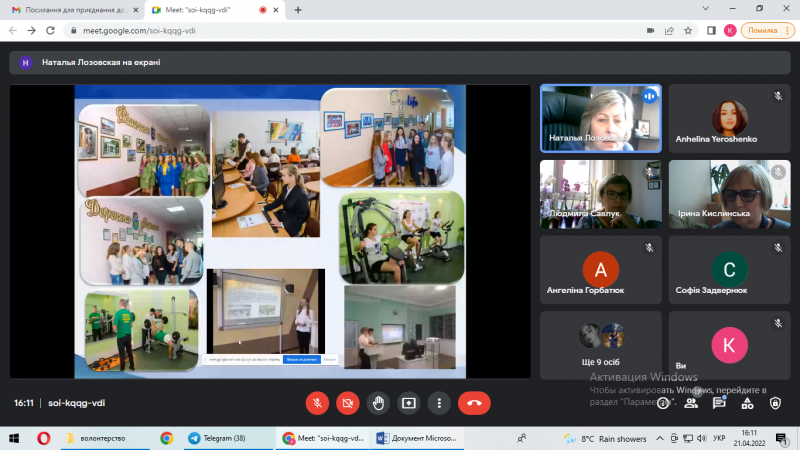Open the Chrome profile avatar K
This screenshot has width=800, height=450.
pos(730,31)
